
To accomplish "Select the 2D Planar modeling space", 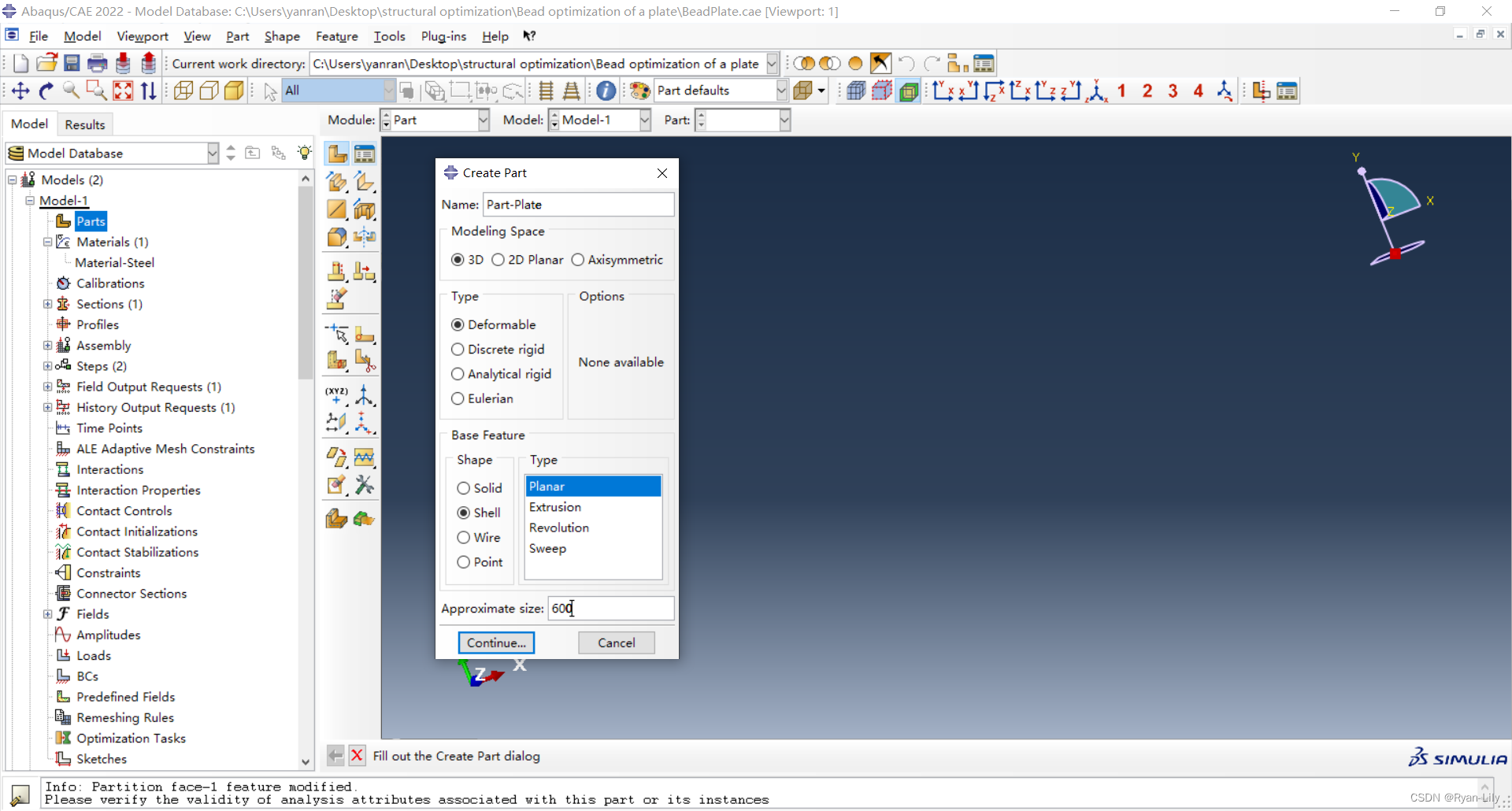I will [x=527, y=260].
